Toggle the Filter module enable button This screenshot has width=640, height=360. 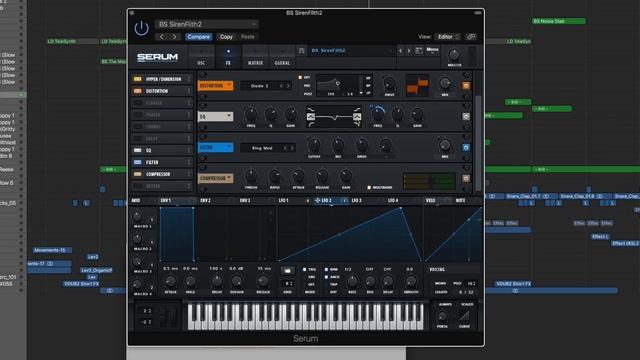(466, 148)
